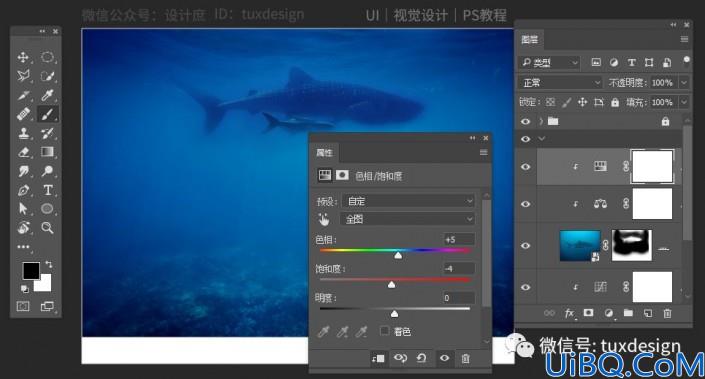The width and height of the screenshot is (705, 379).
Task: Activate the on-image targeted adjustment hand tool
Action: click(324, 219)
